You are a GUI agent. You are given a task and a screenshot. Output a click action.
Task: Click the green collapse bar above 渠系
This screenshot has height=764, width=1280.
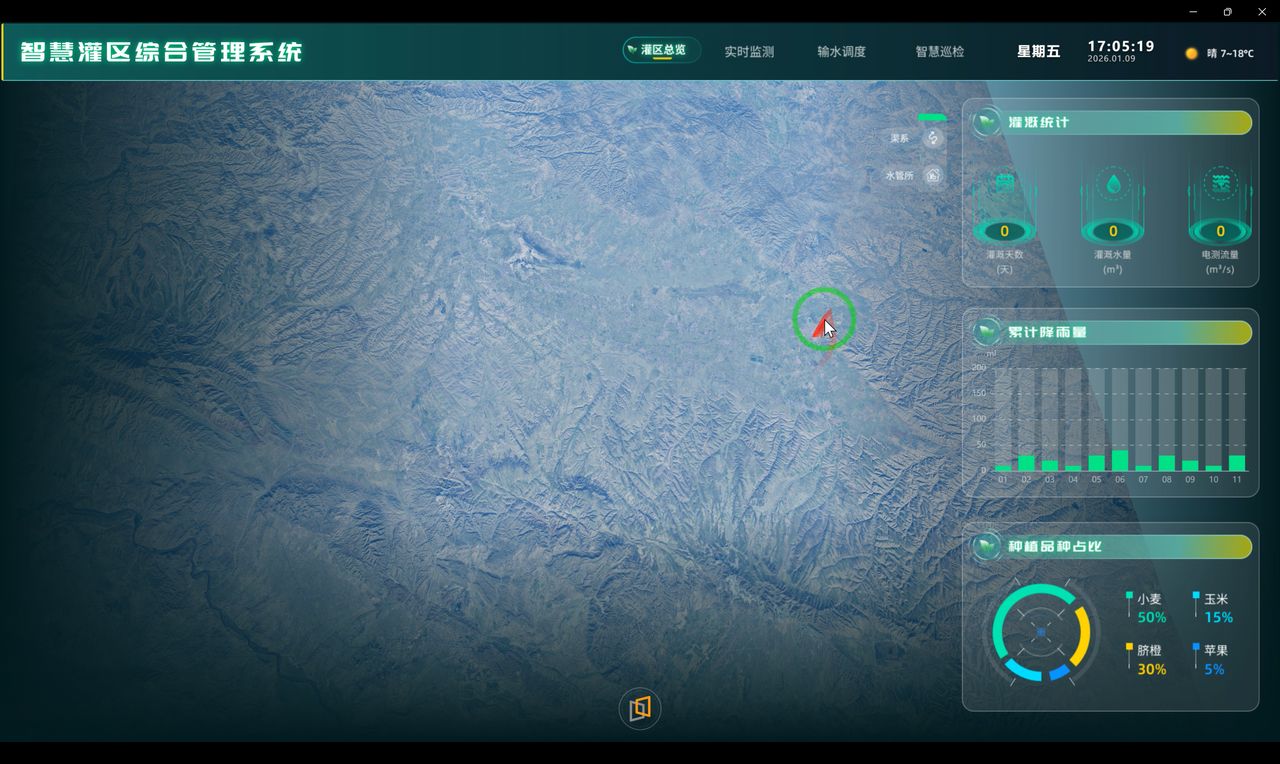click(x=932, y=117)
